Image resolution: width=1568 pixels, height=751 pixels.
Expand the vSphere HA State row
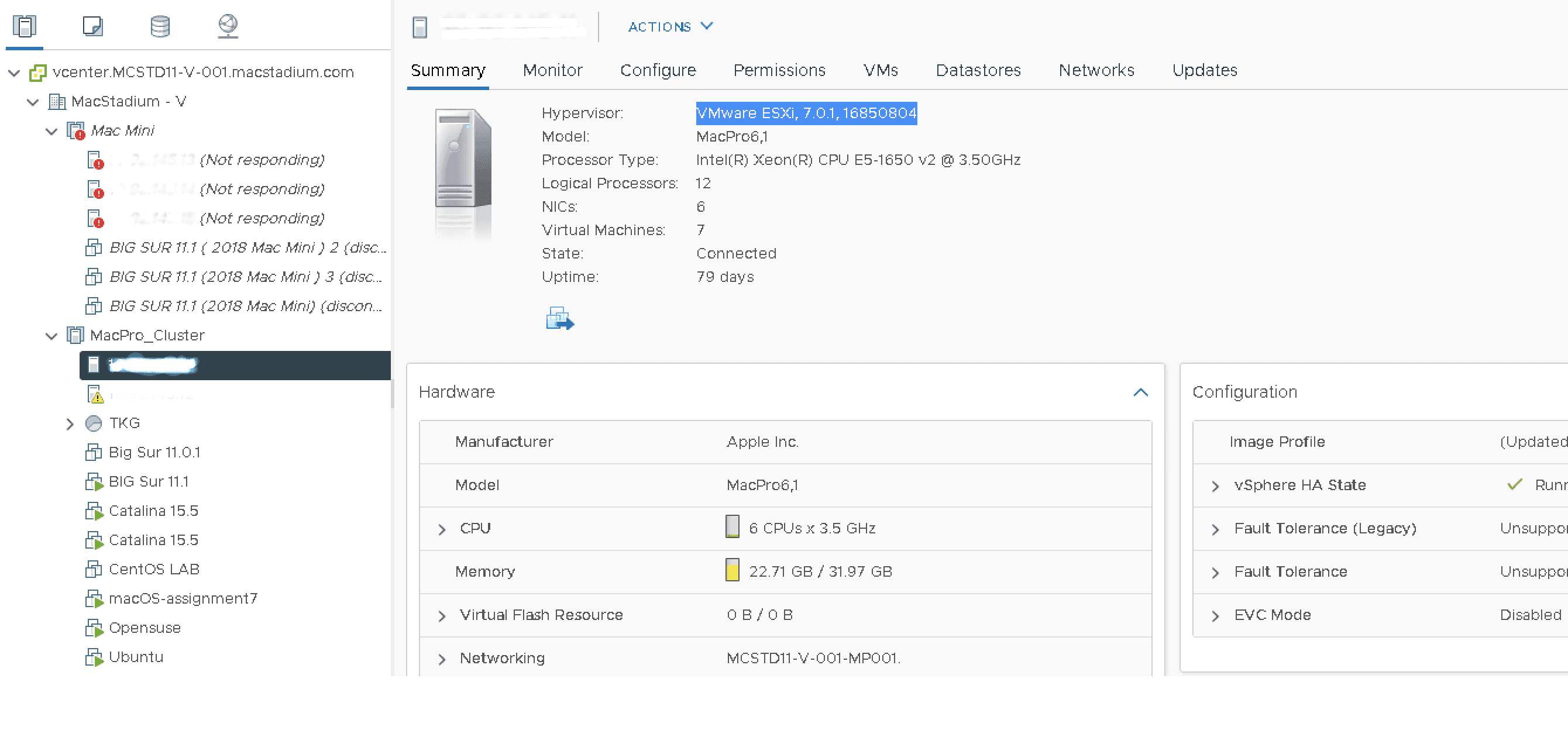(1215, 485)
